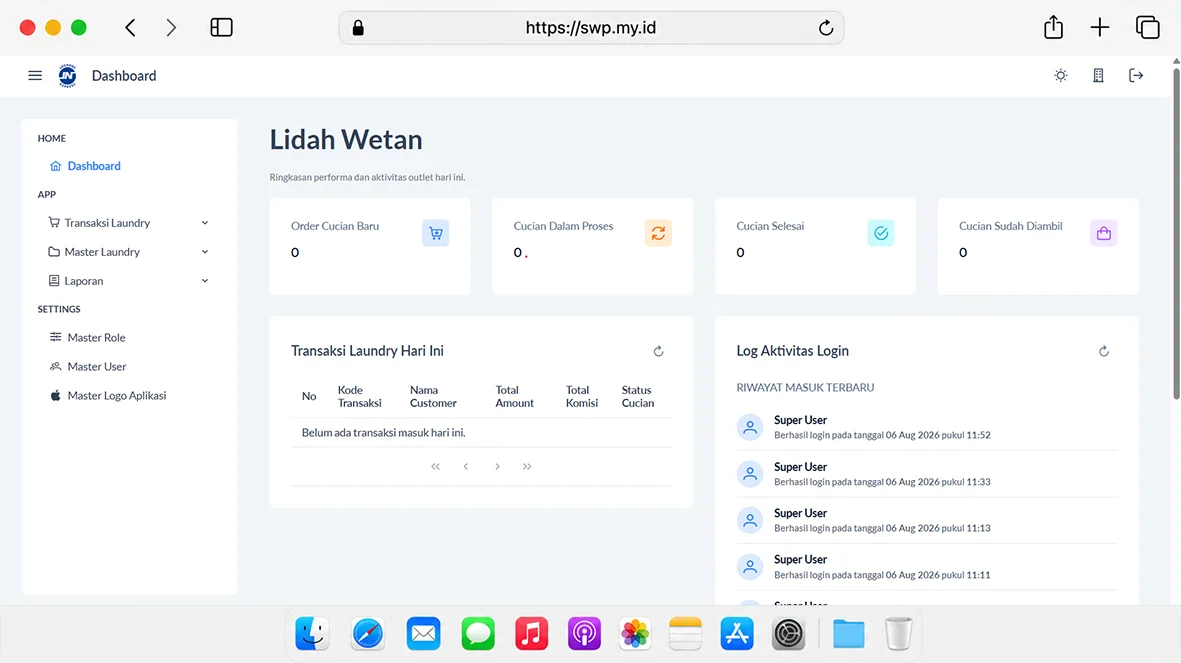Switch theme with the sun icon
Screen dimensions: 1181x663
click(x=1060, y=75)
